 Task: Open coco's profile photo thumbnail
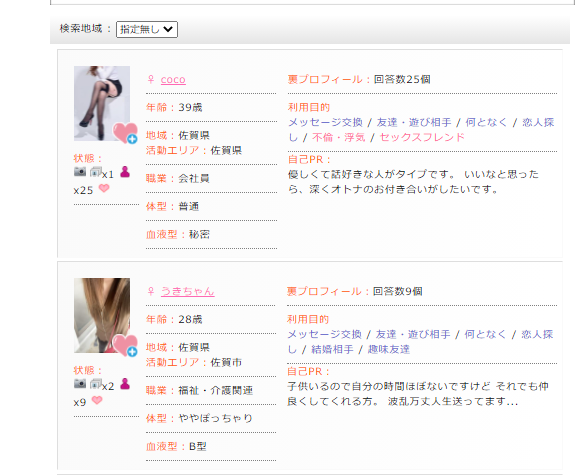pos(102,104)
